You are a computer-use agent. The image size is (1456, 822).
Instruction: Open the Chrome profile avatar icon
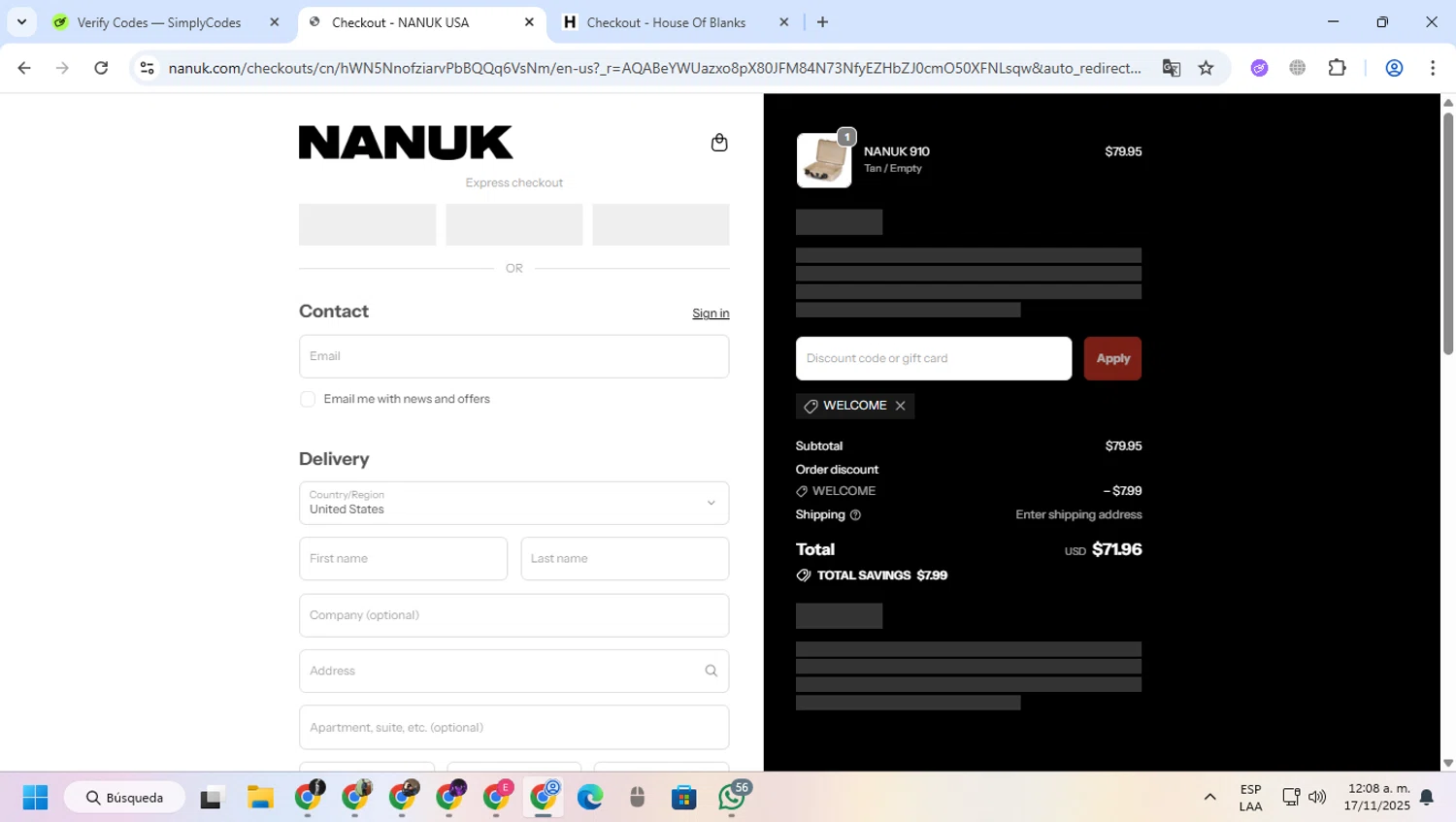coord(1394,68)
